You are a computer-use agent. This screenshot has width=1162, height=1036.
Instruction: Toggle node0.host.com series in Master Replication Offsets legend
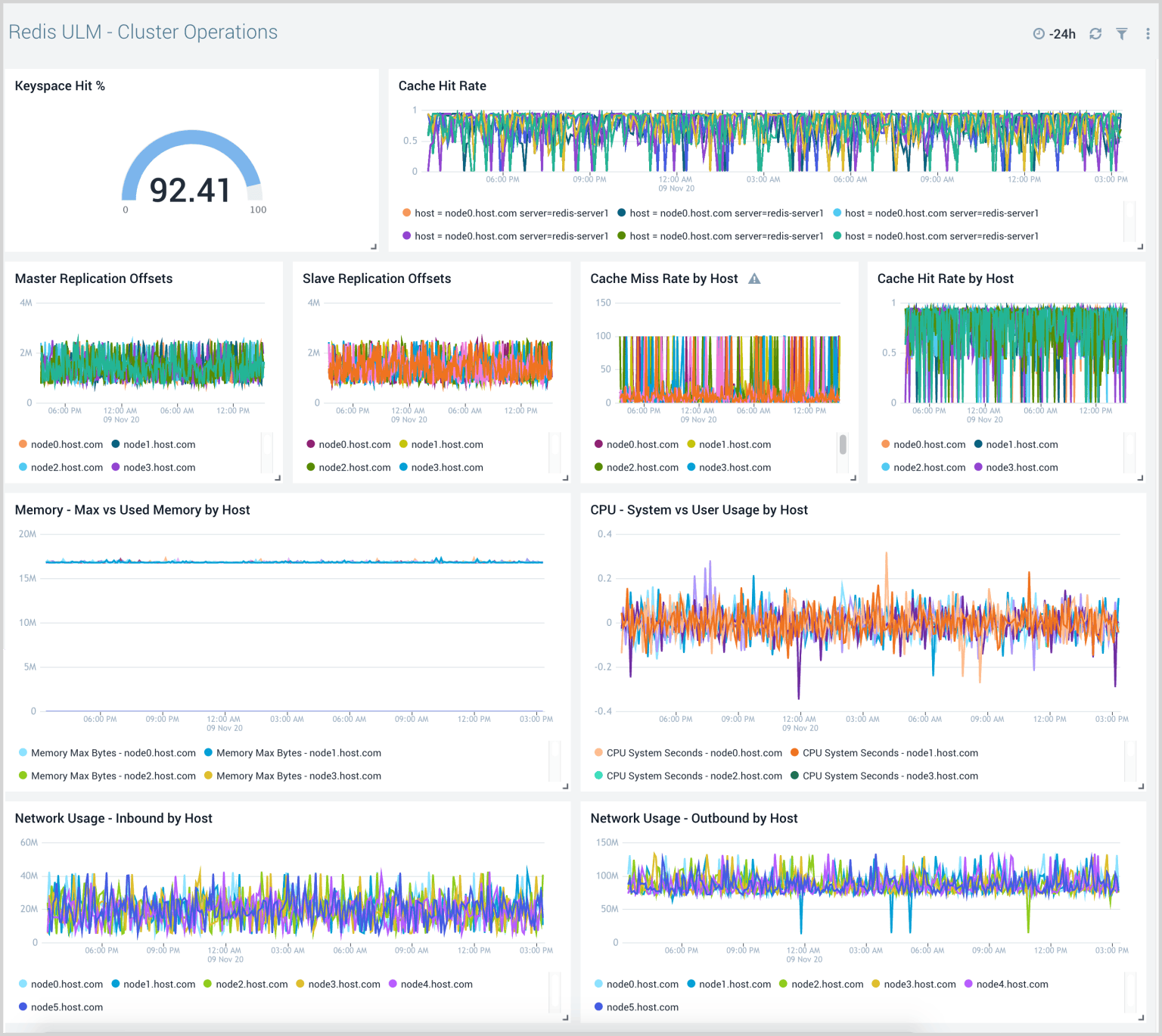(x=67, y=444)
